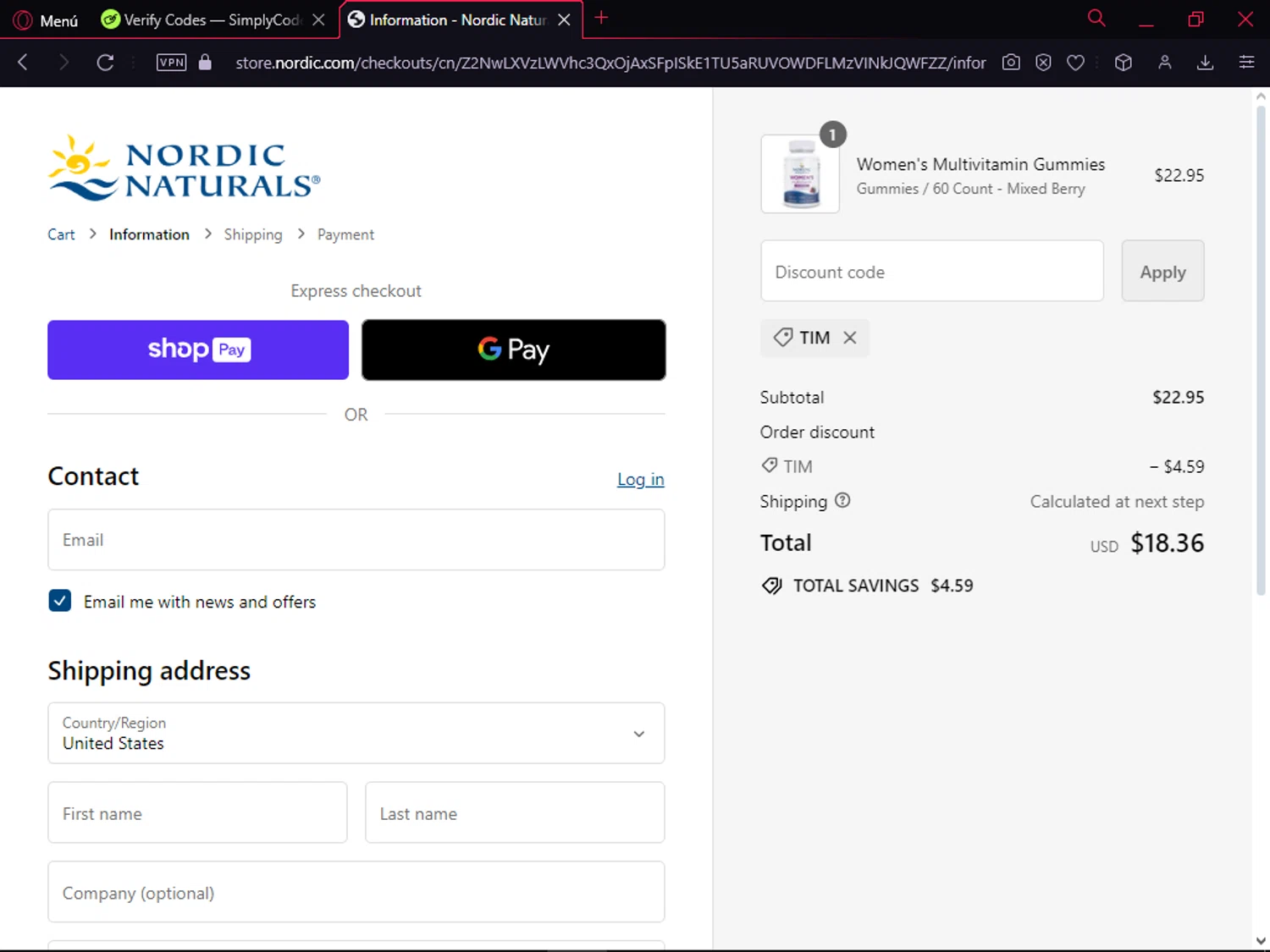Uncheck Email me with news and offers
The image size is (1270, 952).
point(60,601)
